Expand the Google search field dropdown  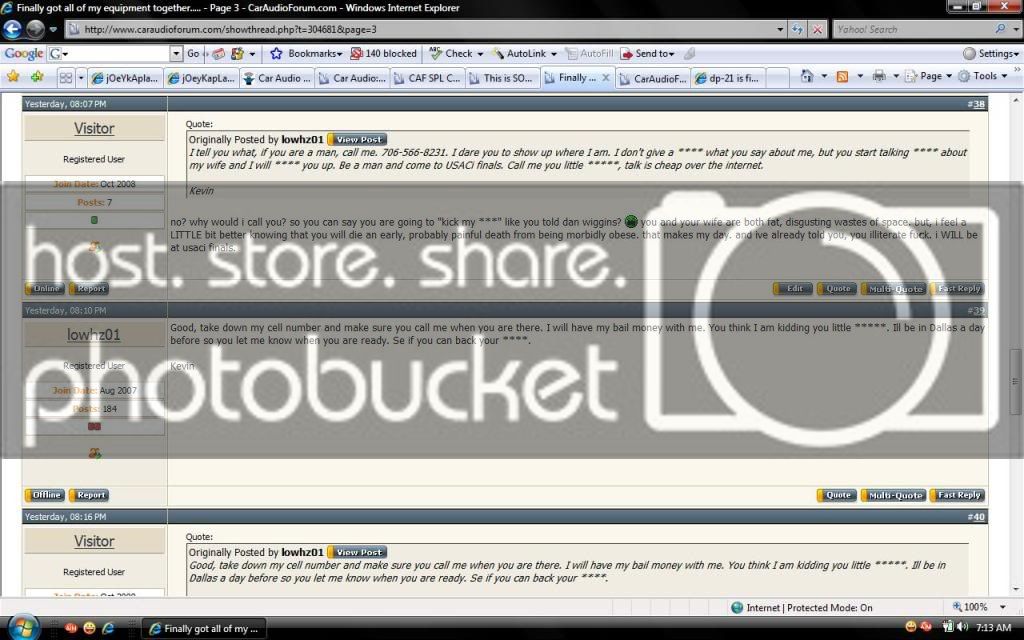pyautogui.click(x=176, y=54)
